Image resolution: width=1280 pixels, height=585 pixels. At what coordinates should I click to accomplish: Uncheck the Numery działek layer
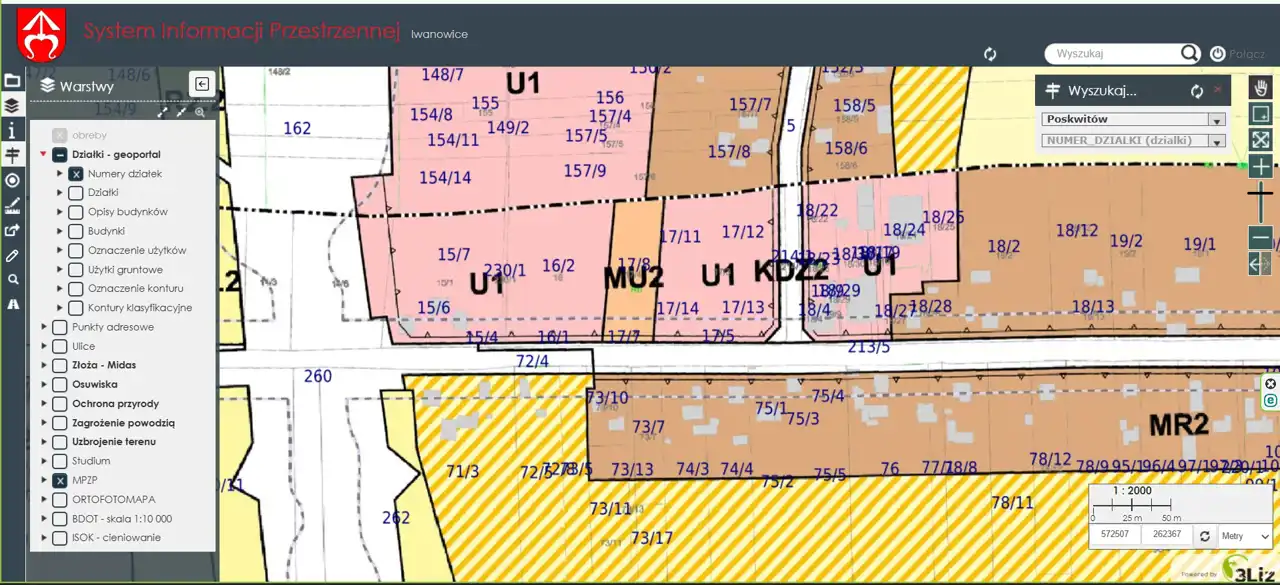(76, 174)
